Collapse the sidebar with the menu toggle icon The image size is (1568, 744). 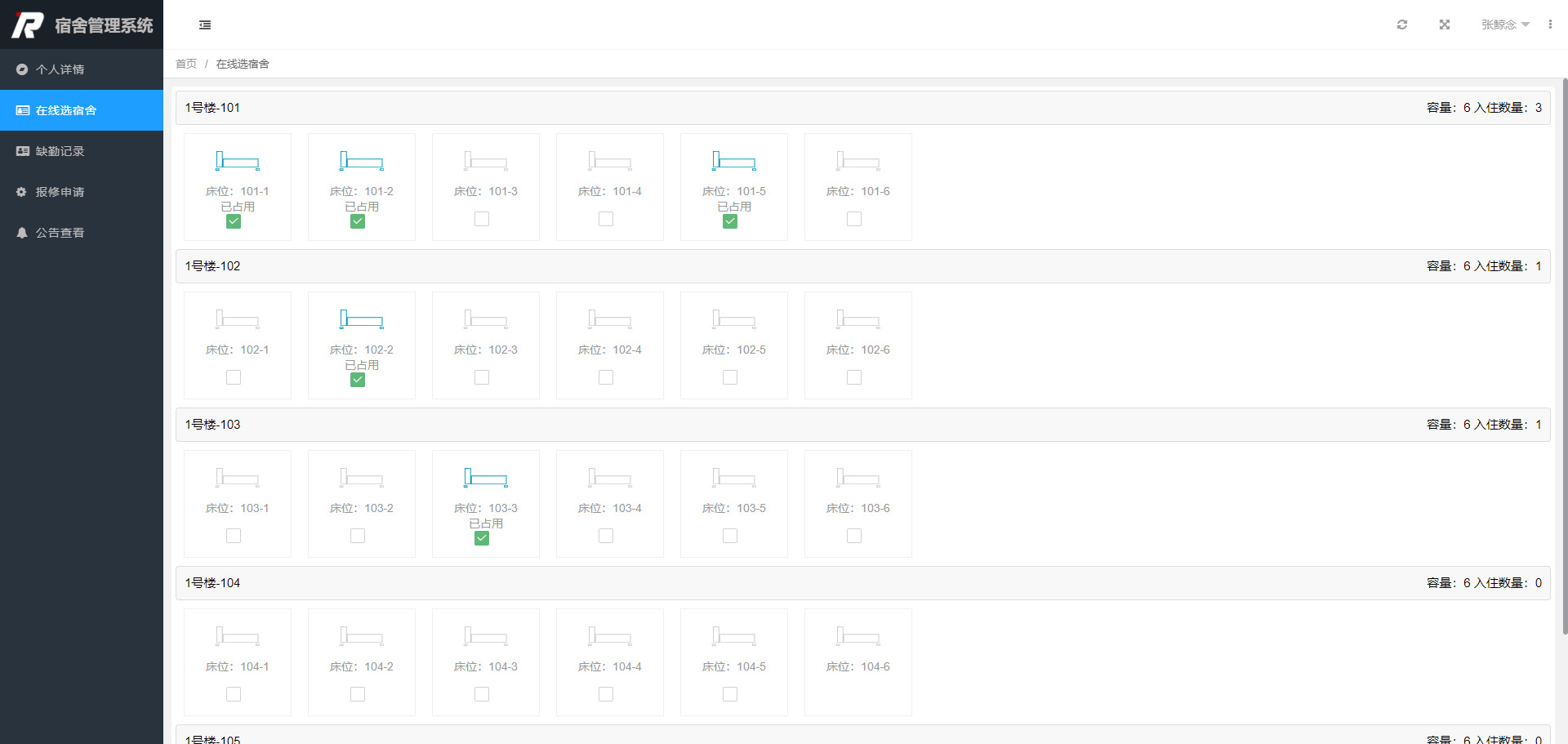point(205,25)
